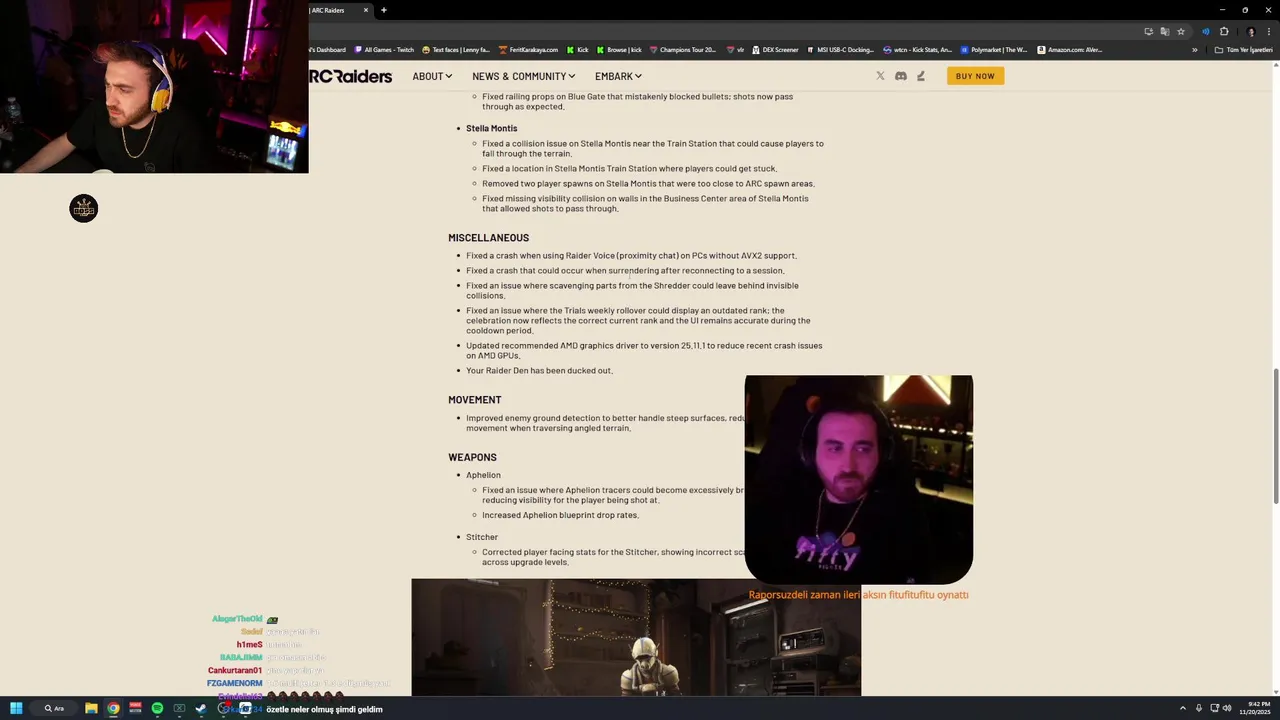Bookmark this page with the star icon

tap(1181, 31)
